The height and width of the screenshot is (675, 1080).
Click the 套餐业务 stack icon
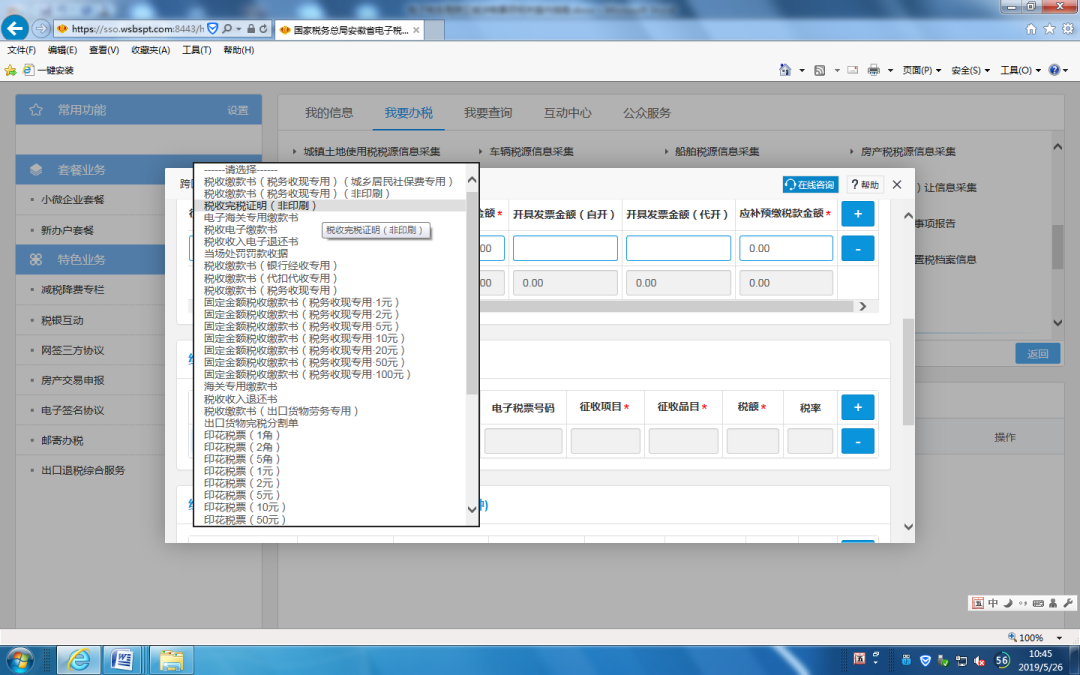pyautogui.click(x=36, y=169)
